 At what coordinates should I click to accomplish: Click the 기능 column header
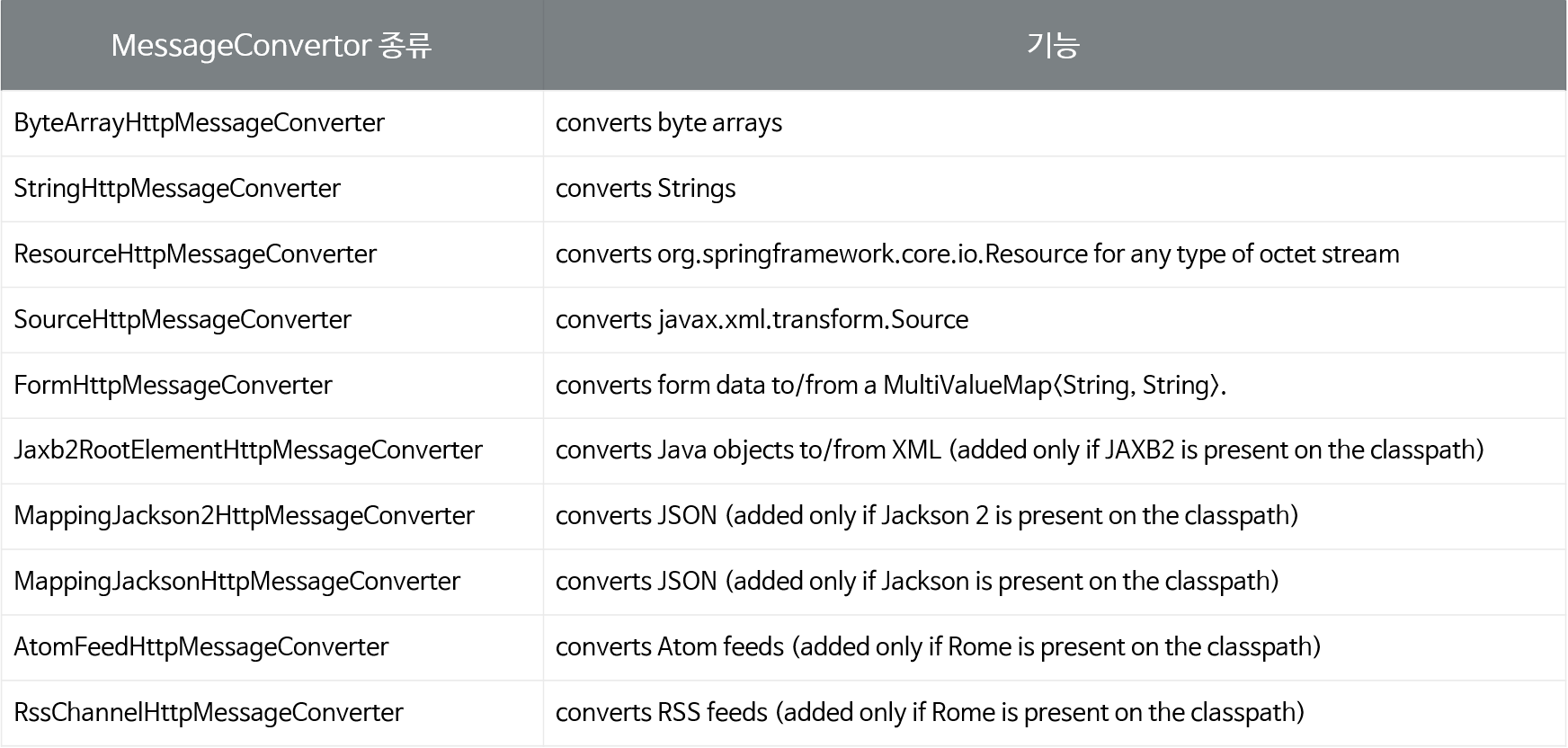tap(1054, 45)
